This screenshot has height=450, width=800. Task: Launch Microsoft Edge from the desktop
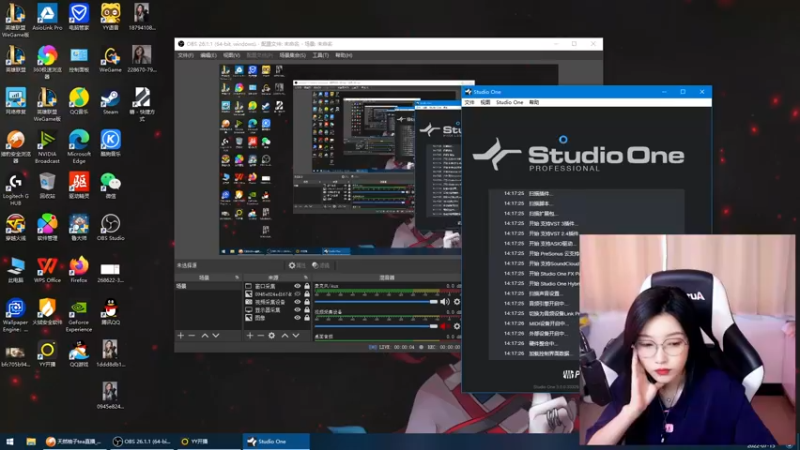coord(79,146)
